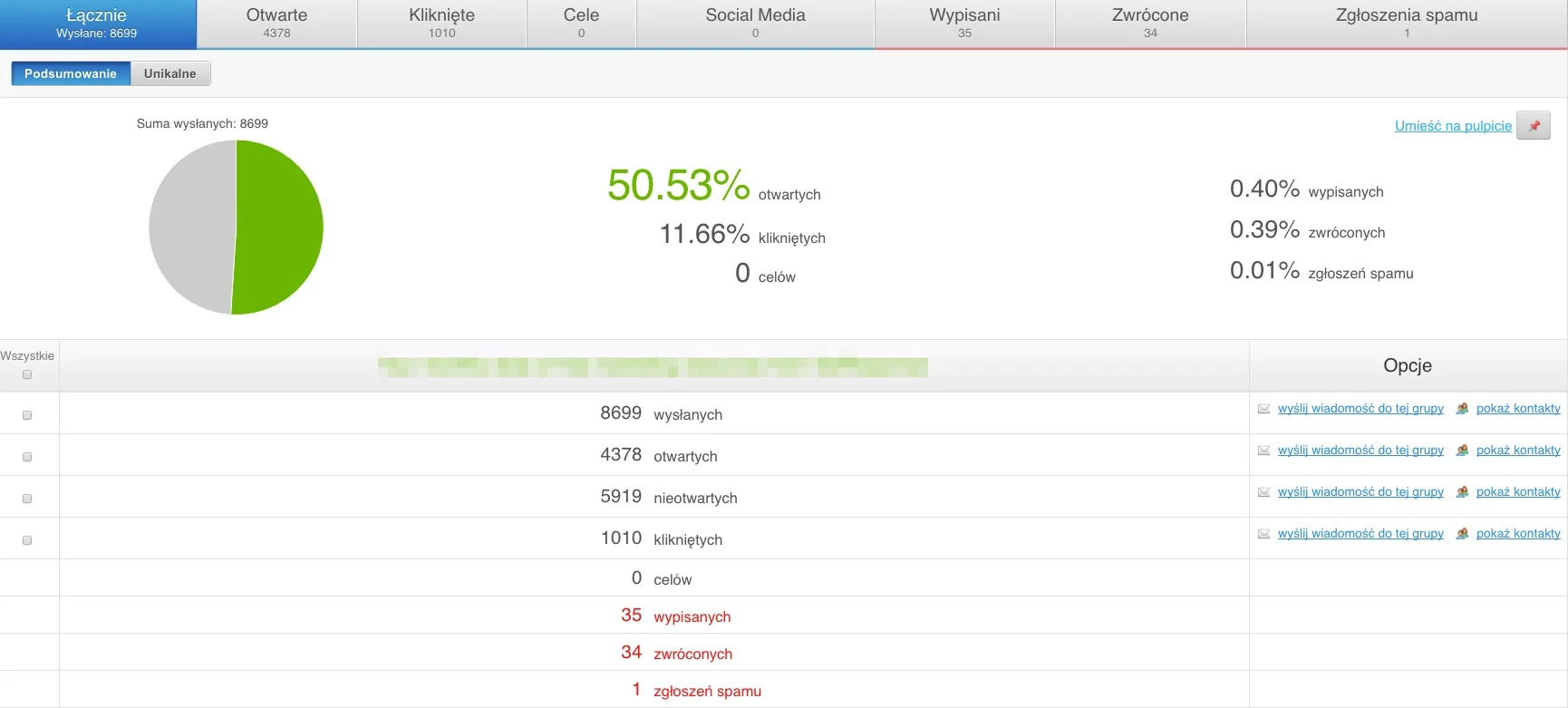Screen dimensions: 1568x708
Task: Click the envelope icon in the otwartych row
Action: pyautogui.click(x=1263, y=451)
